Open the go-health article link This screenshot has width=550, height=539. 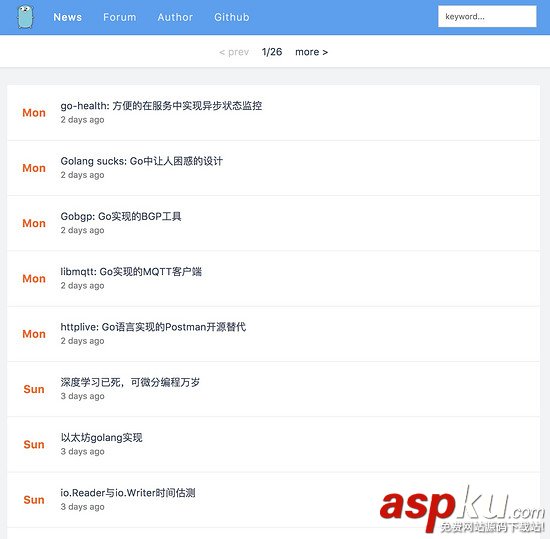tap(161, 106)
